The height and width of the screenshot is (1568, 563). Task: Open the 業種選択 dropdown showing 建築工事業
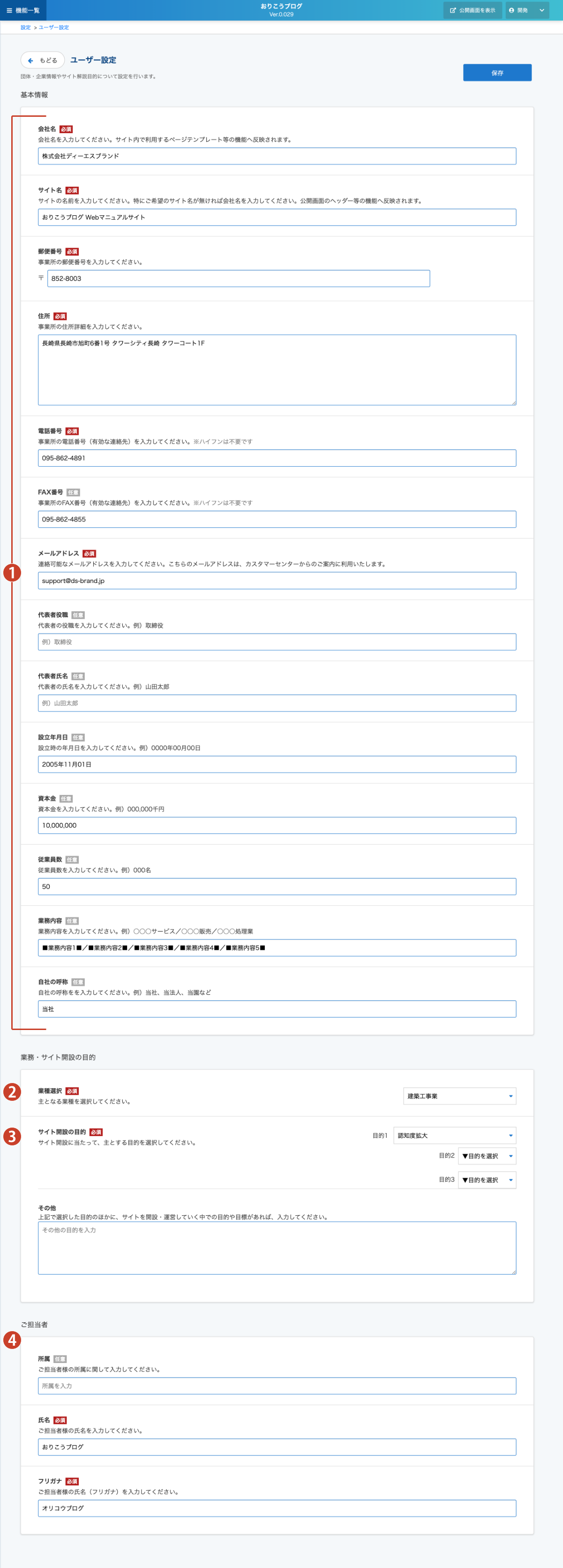[459, 1096]
